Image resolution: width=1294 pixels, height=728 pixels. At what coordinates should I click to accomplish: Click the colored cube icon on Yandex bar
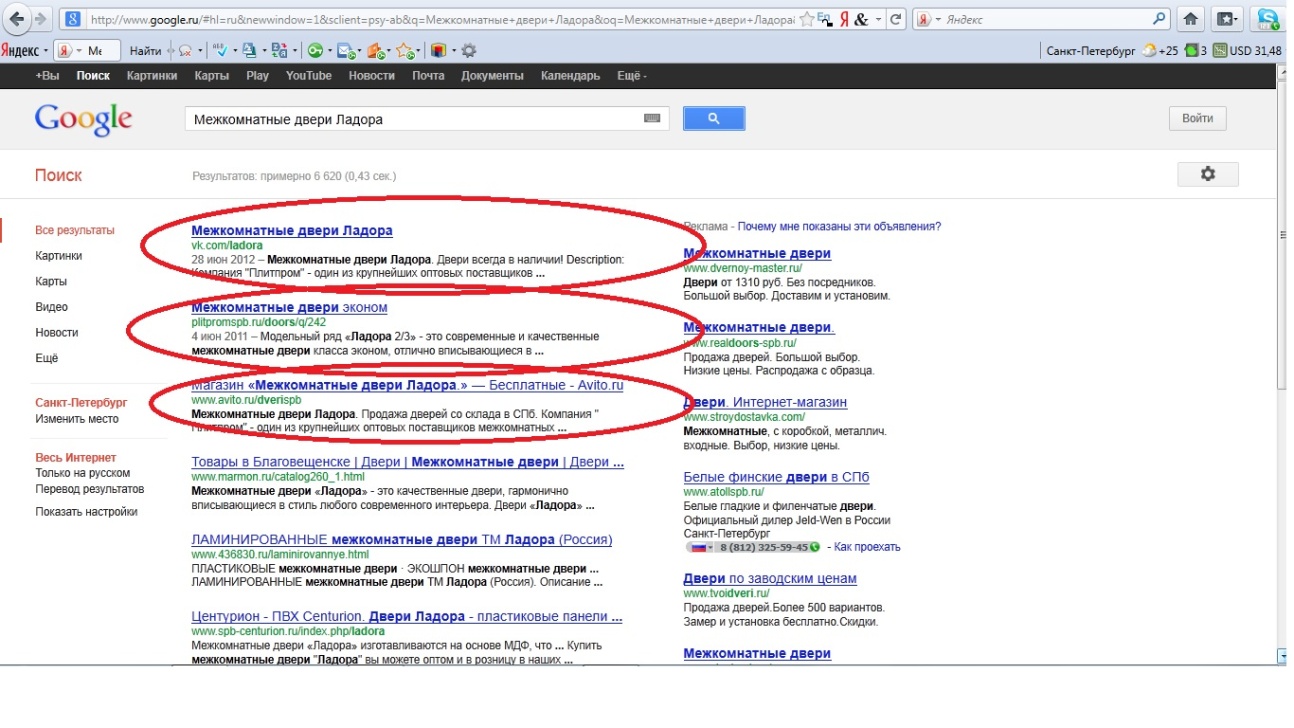click(437, 50)
